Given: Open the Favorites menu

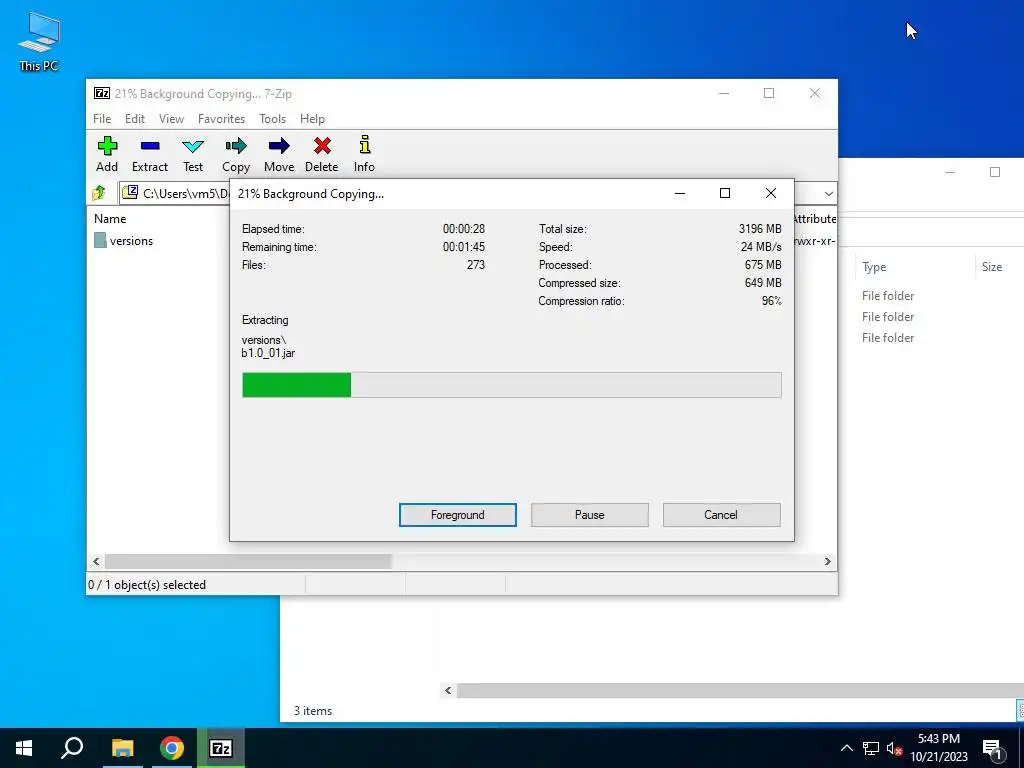Looking at the screenshot, I should [x=221, y=119].
